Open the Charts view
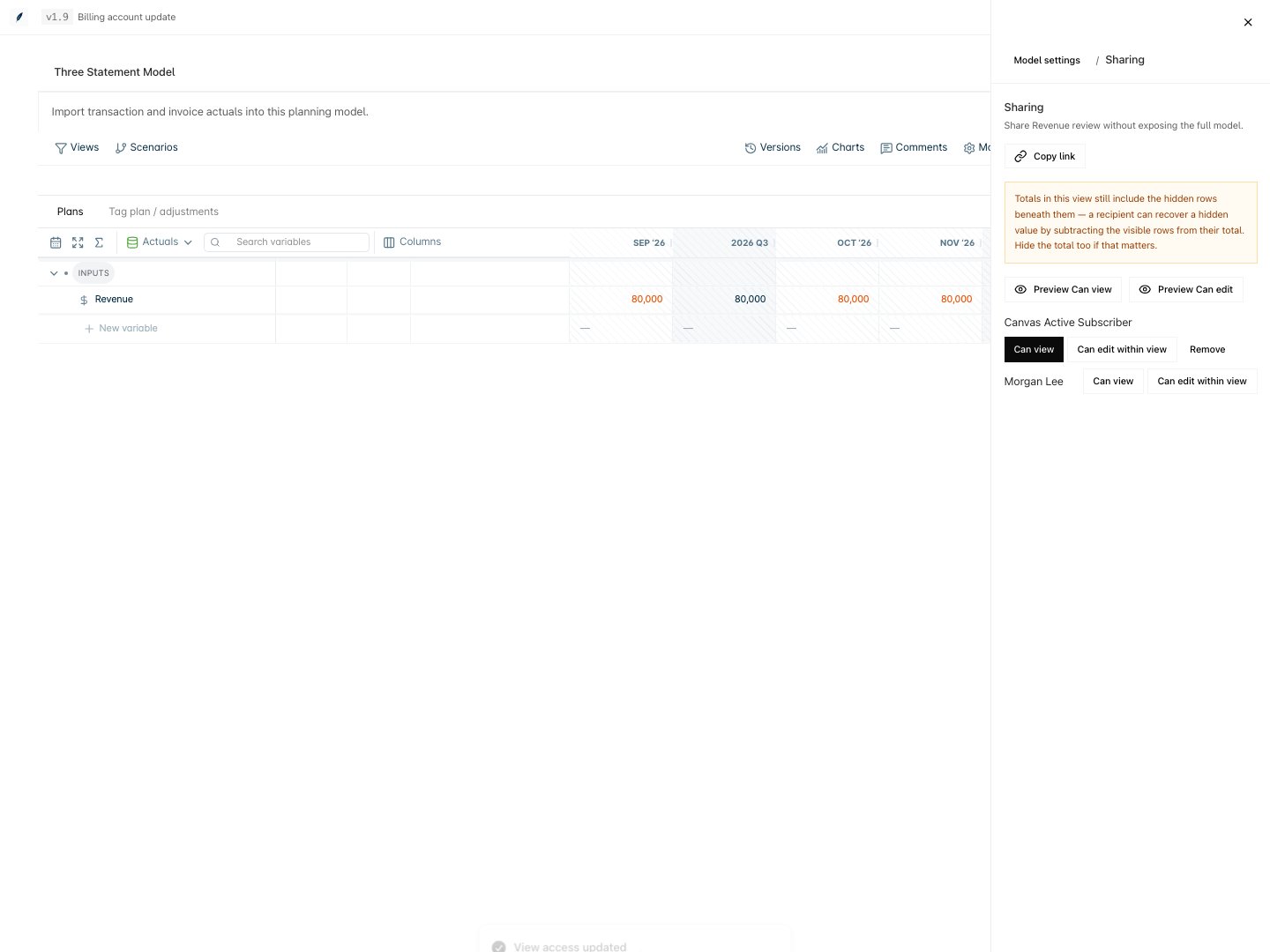Image resolution: width=1270 pixels, height=952 pixels. (840, 147)
